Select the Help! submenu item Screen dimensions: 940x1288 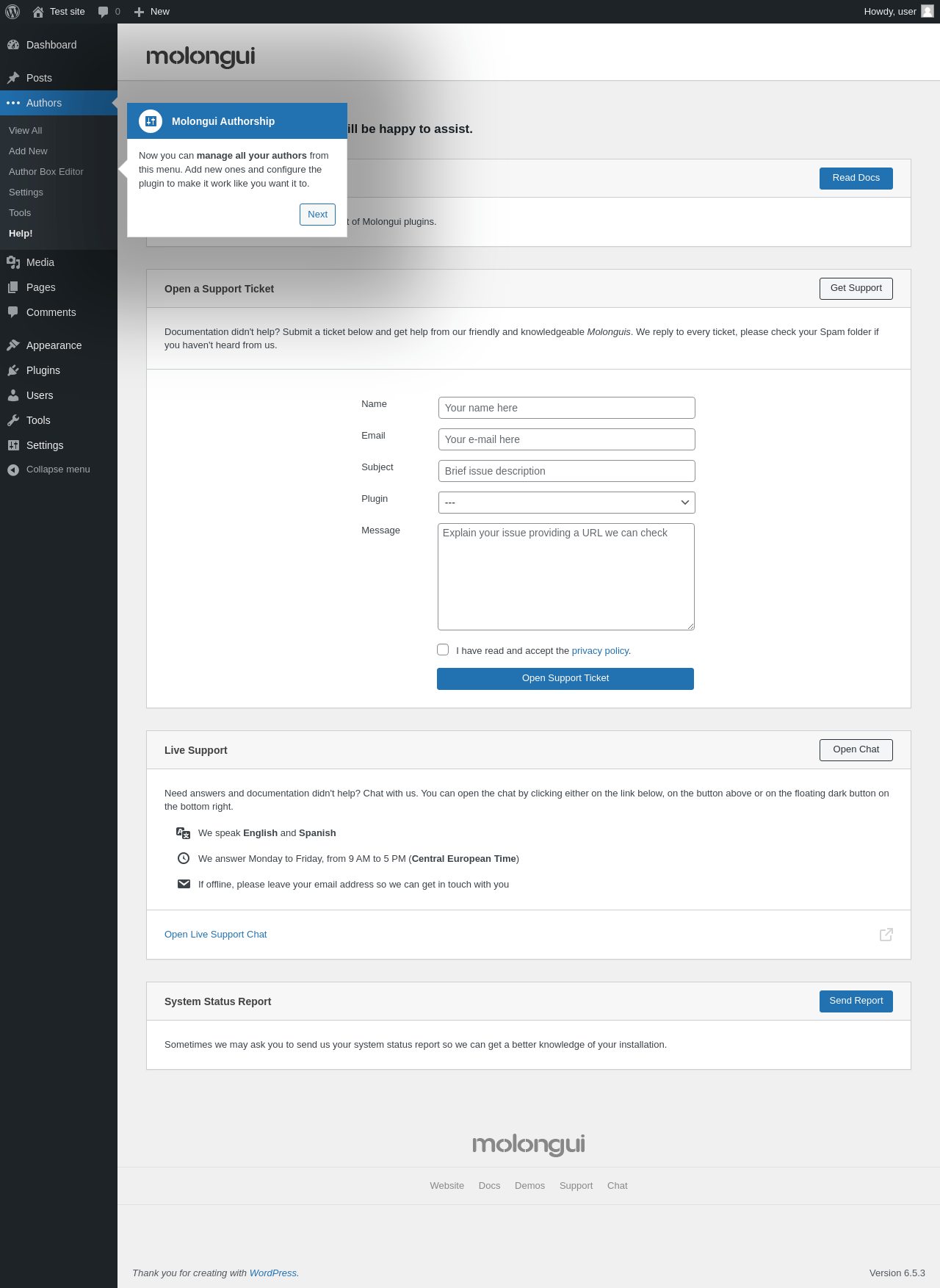point(21,234)
